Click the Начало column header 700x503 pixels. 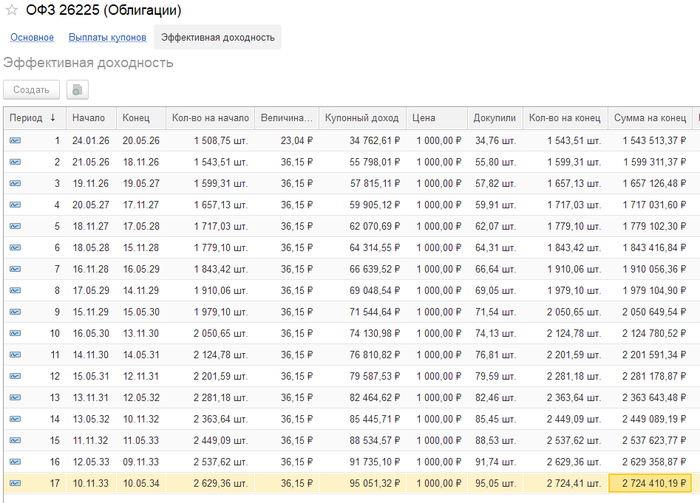pyautogui.click(x=89, y=117)
